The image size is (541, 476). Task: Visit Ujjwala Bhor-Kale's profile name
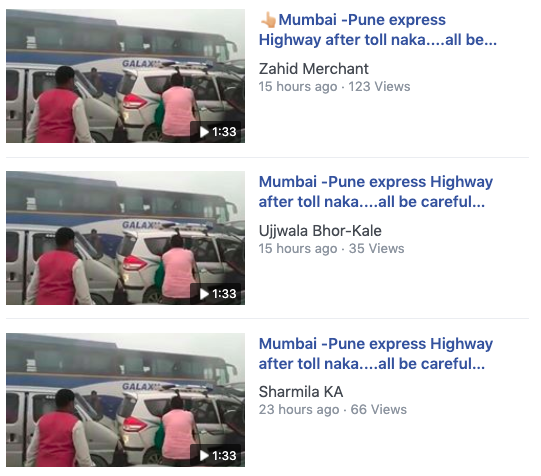pos(320,231)
